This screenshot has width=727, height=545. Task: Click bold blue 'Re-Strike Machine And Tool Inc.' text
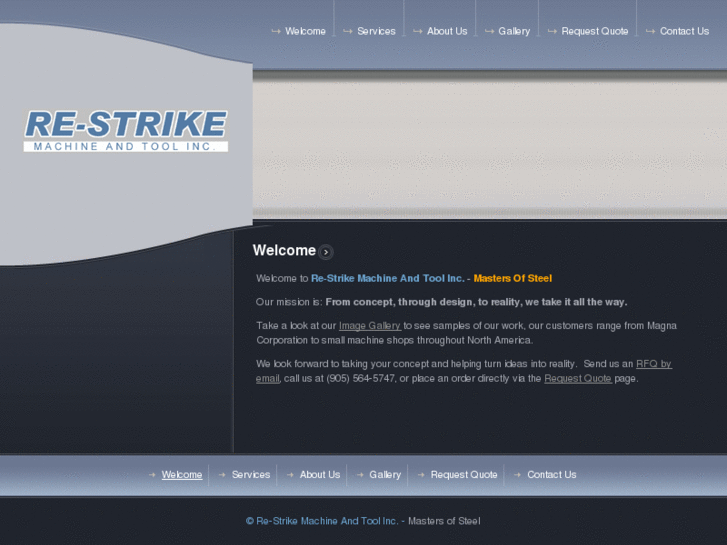tap(388, 278)
